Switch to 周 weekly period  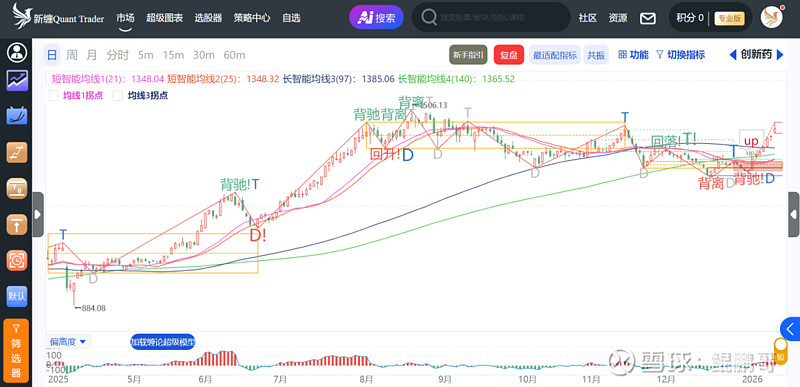tap(72, 55)
